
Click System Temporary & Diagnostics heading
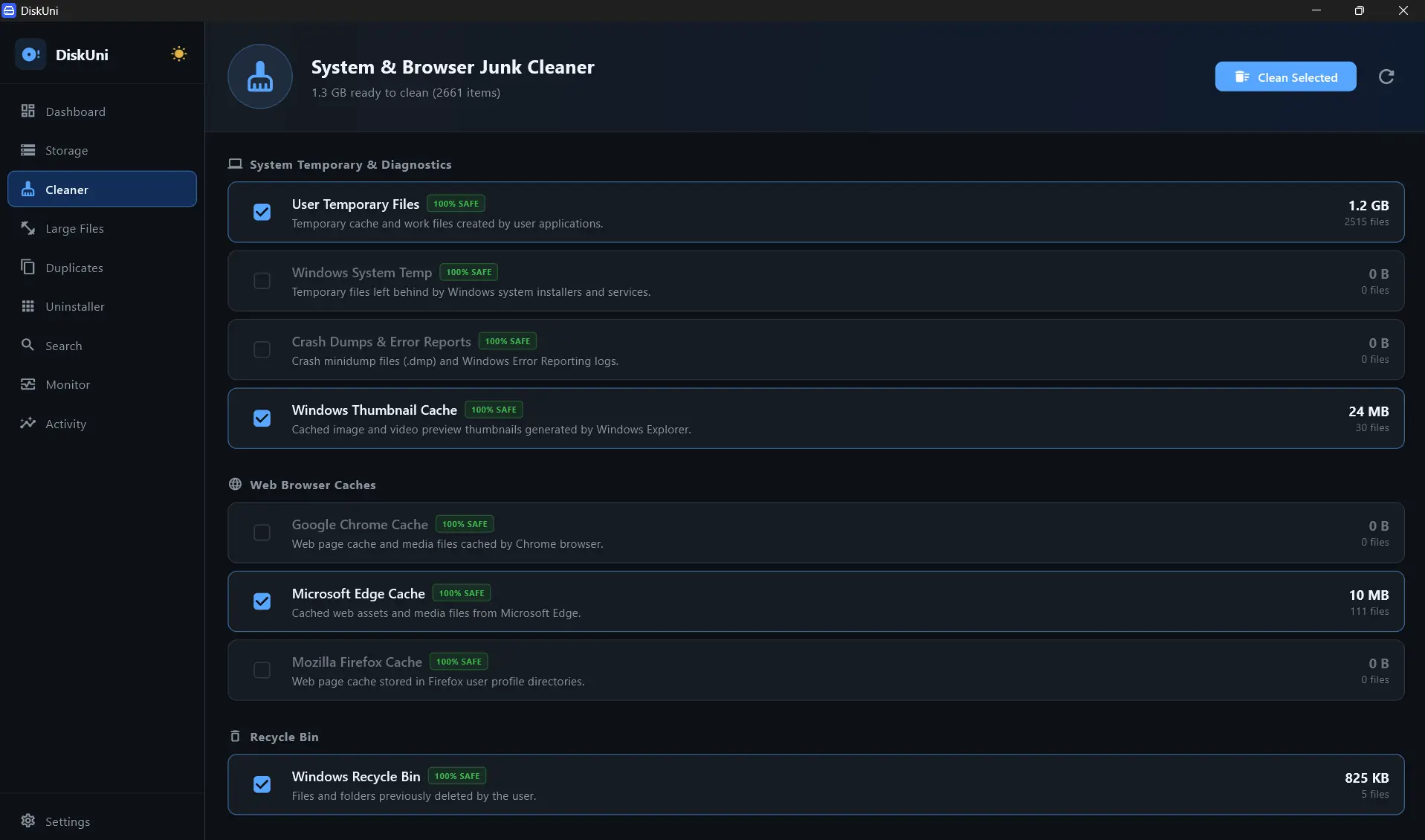pyautogui.click(x=350, y=164)
